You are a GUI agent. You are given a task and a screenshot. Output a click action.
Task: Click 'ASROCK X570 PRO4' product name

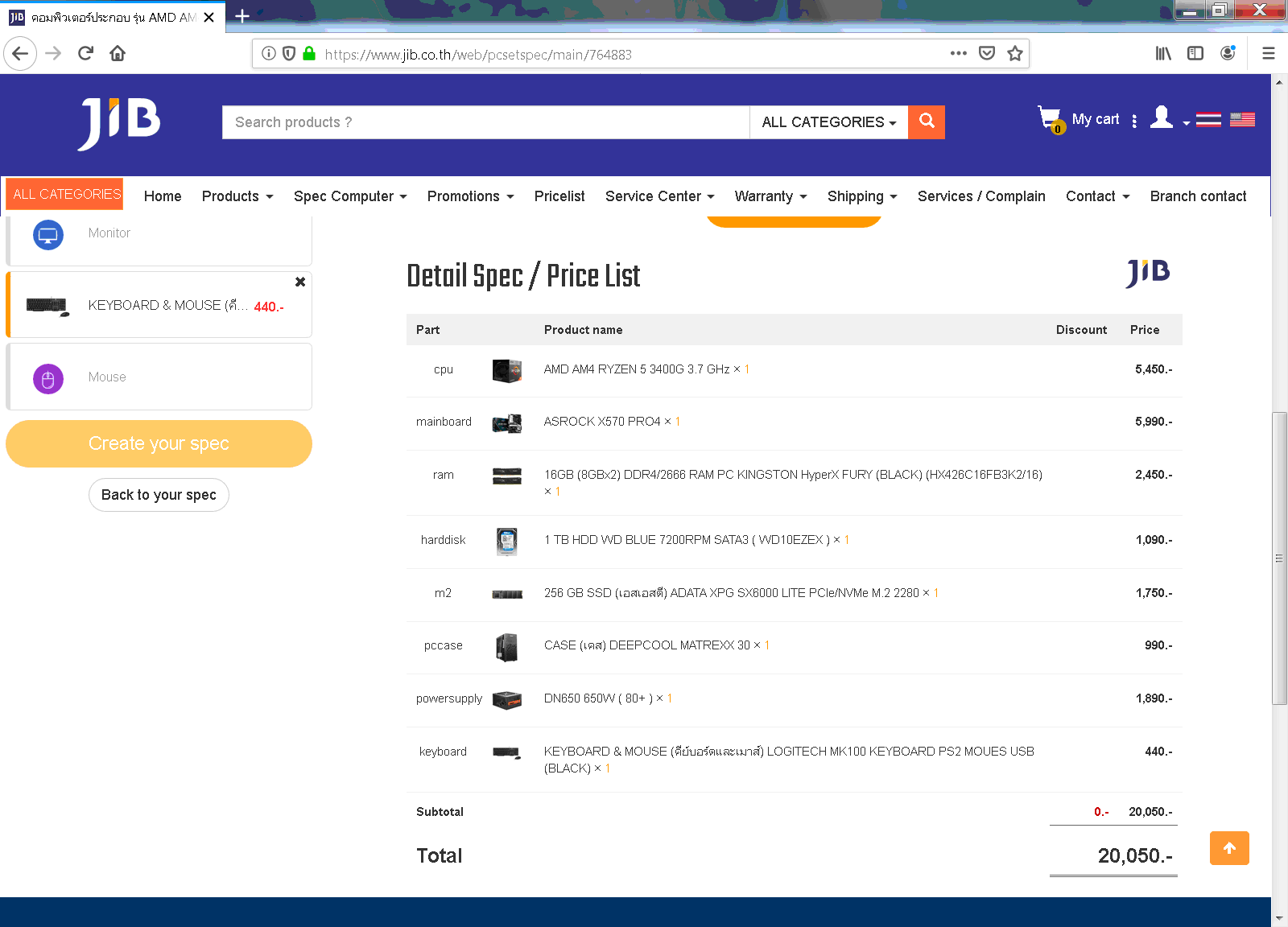coord(602,422)
